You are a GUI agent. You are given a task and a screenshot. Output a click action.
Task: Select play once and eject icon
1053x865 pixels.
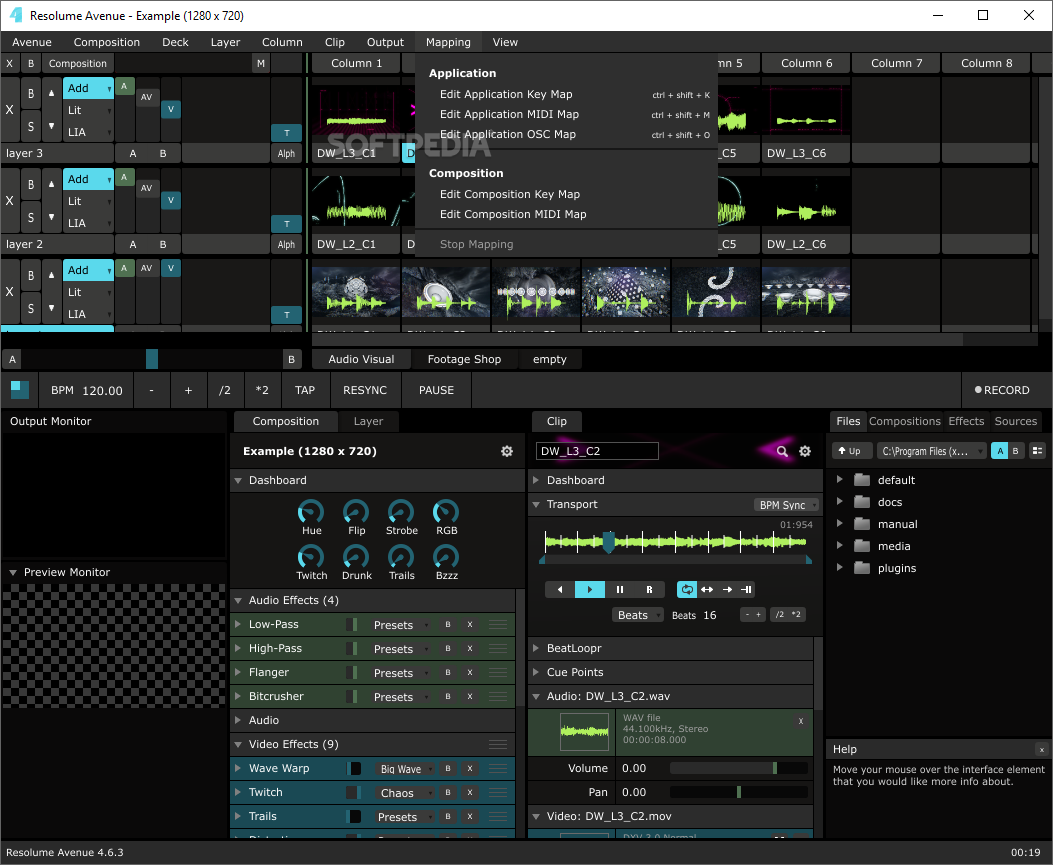[x=727, y=590]
